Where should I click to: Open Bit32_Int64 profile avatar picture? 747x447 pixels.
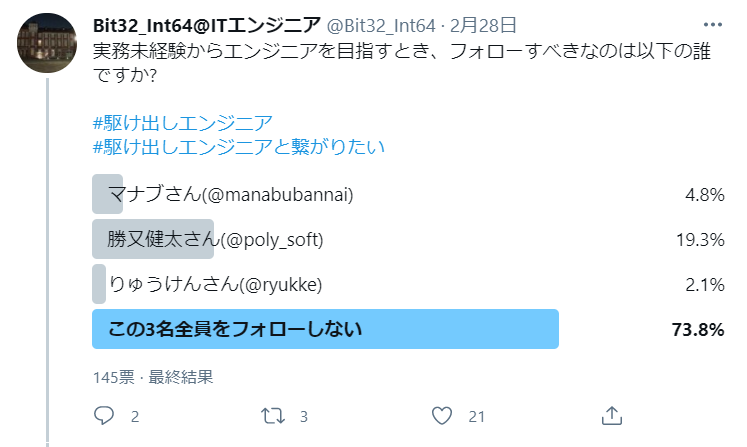[x=47, y=43]
